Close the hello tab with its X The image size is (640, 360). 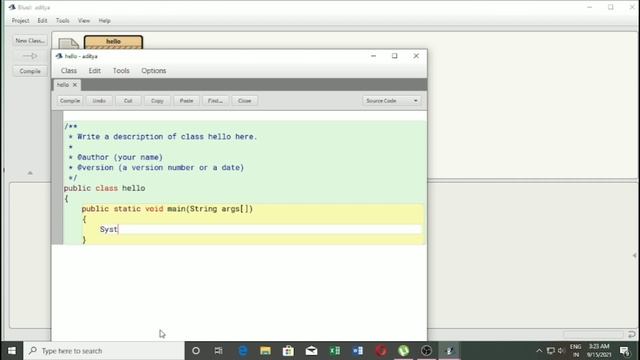75,85
